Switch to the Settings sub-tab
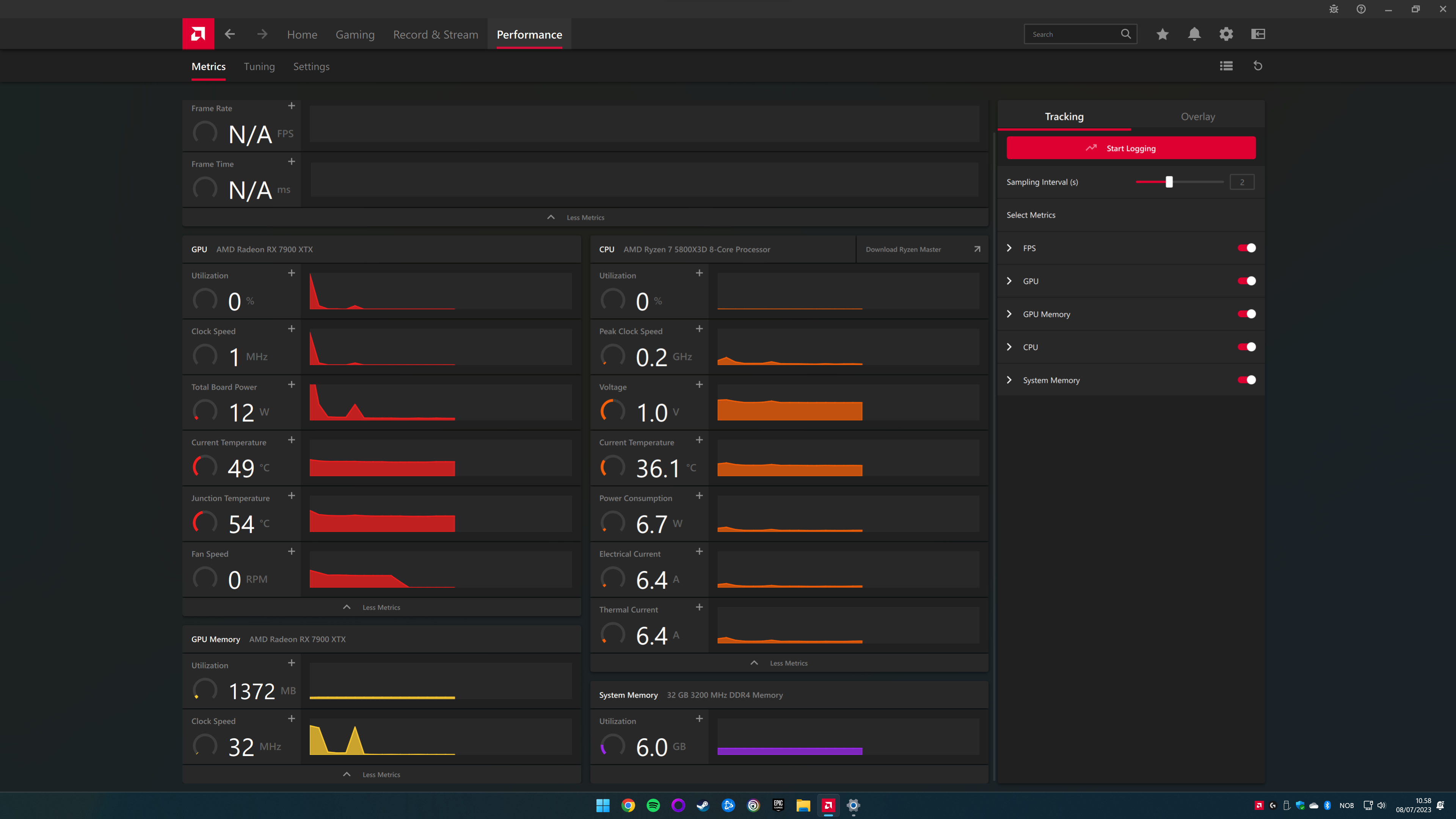 pyautogui.click(x=311, y=67)
